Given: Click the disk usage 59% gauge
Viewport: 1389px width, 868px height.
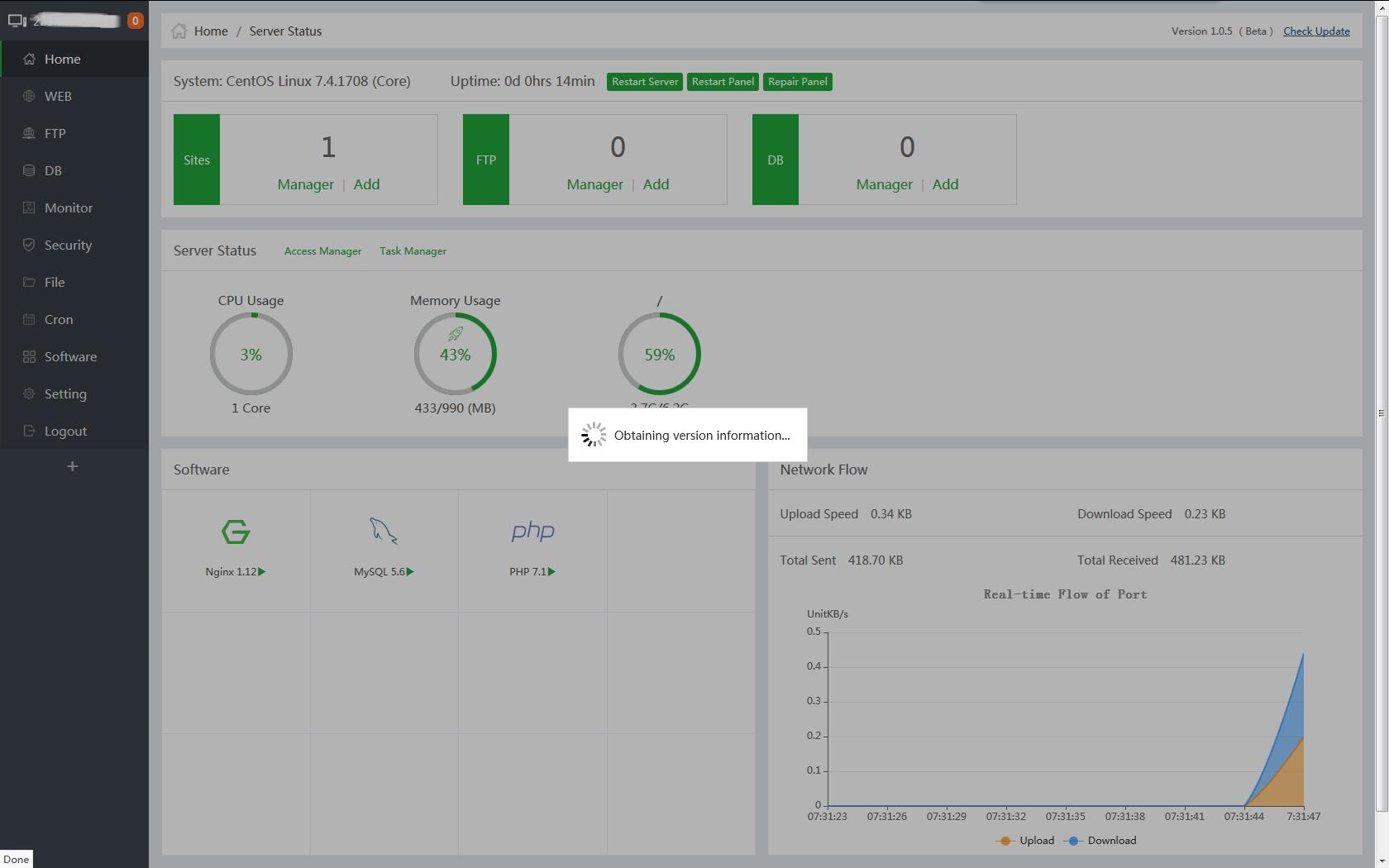Looking at the screenshot, I should 660,355.
